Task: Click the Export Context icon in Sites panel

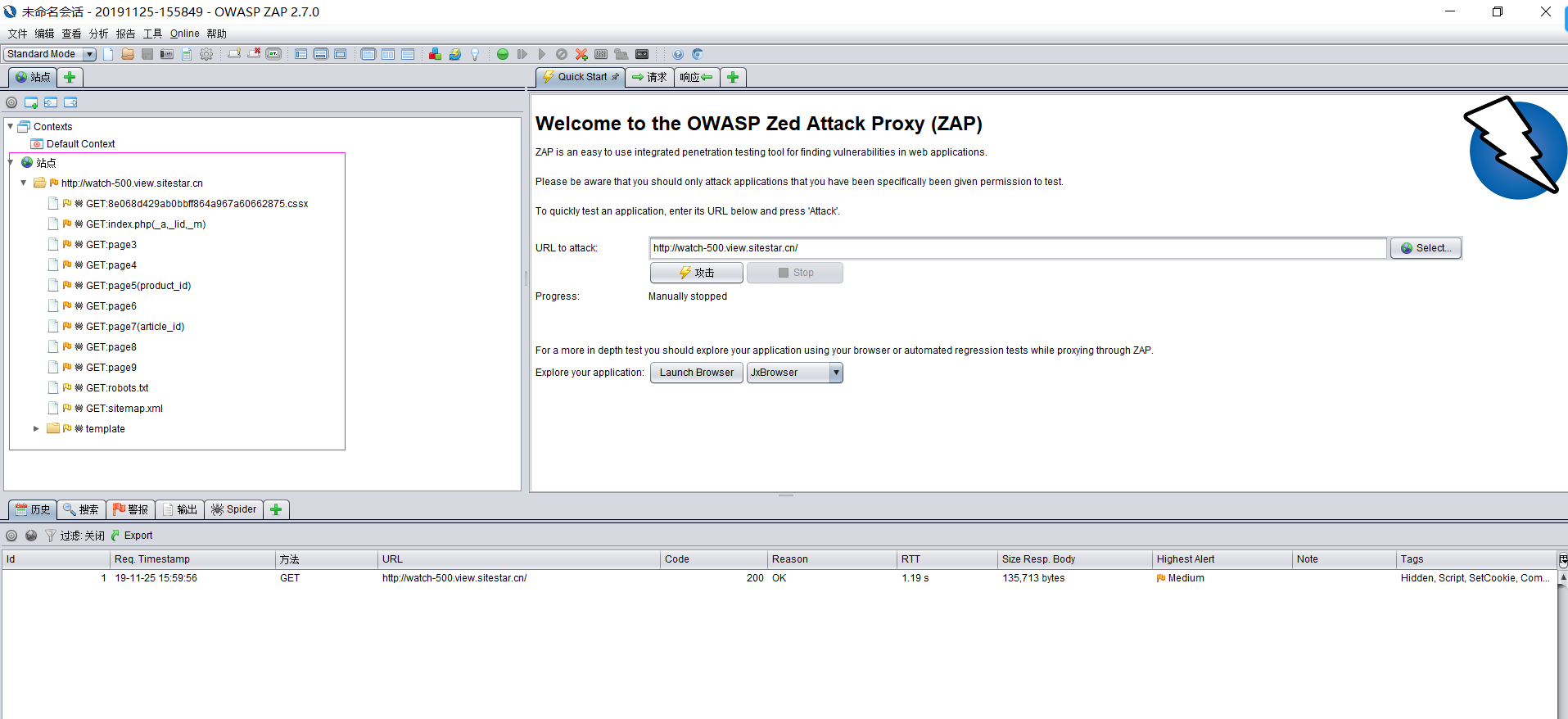Action: [x=70, y=102]
